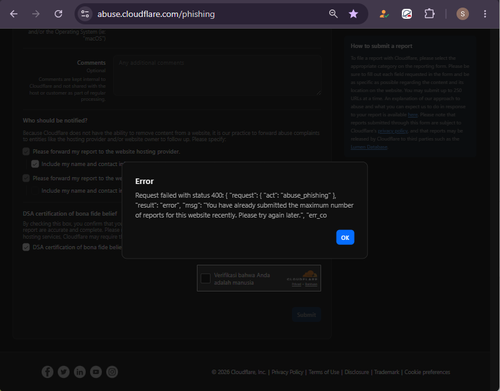Toggle second Please forward my report checkbox
The height and width of the screenshot is (391, 500).
[26, 178]
